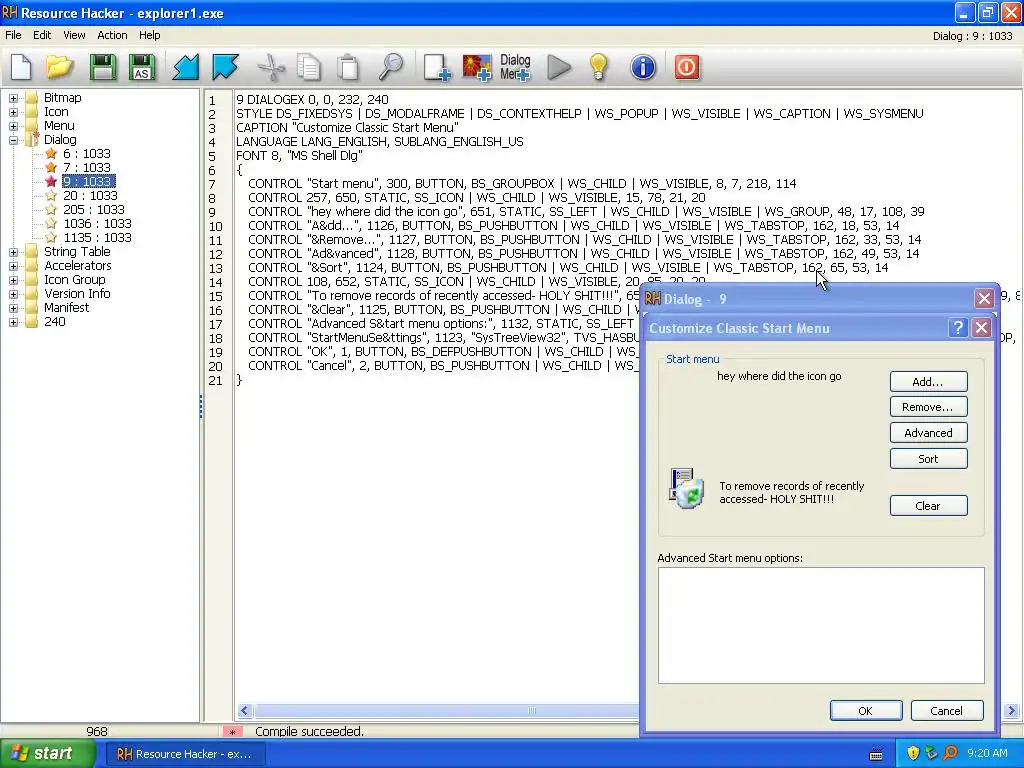Click the tray icon beside the shield
This screenshot has height=768, width=1024.
click(x=931, y=753)
